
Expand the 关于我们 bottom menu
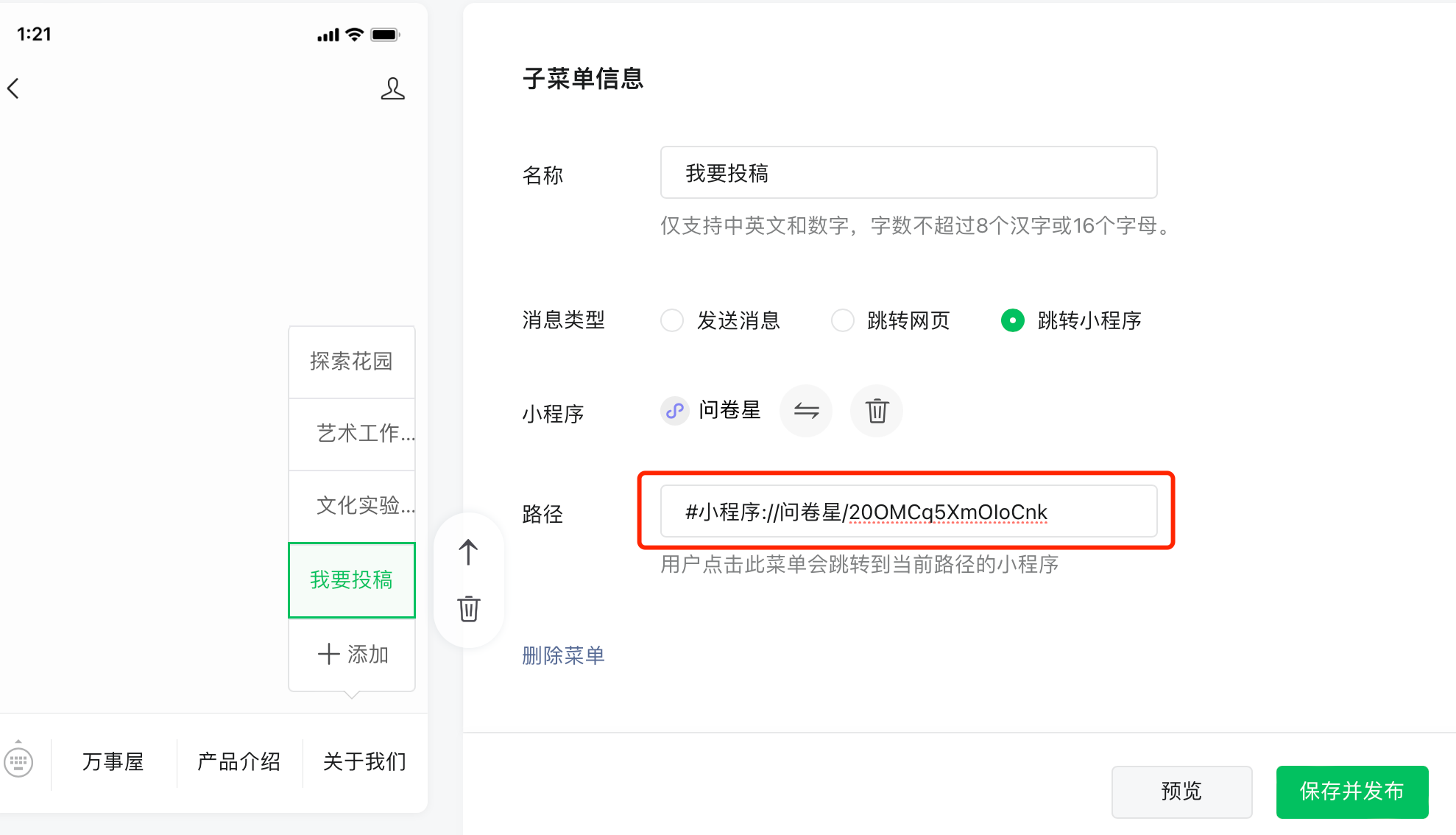coord(364,761)
